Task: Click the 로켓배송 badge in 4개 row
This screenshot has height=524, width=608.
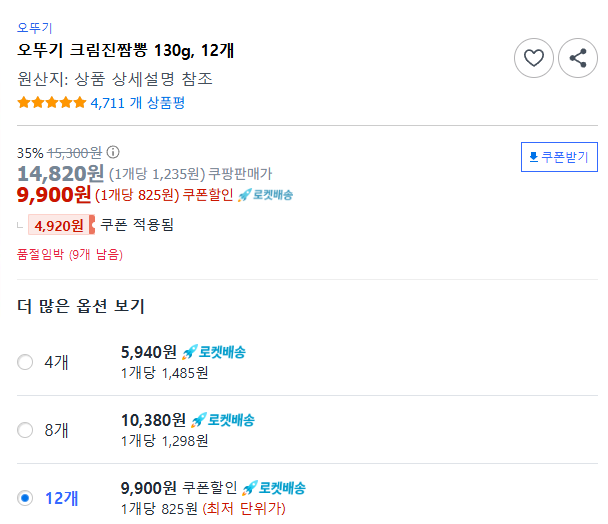Action: pyautogui.click(x=214, y=352)
